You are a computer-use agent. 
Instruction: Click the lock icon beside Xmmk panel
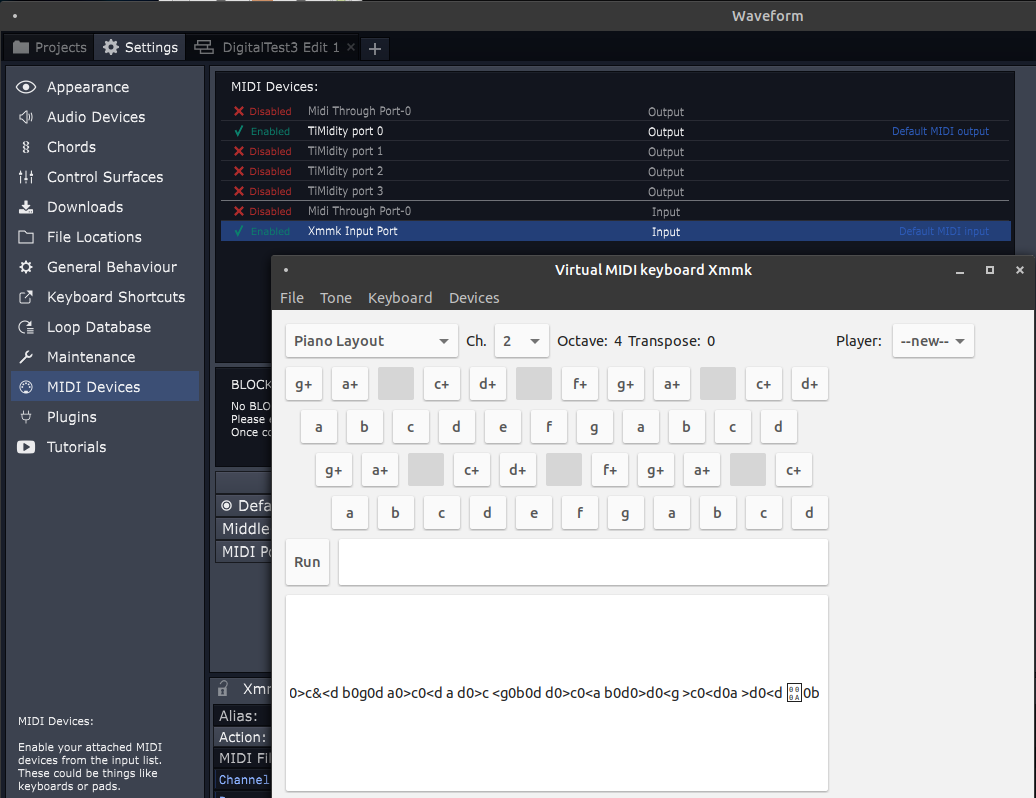click(x=223, y=689)
